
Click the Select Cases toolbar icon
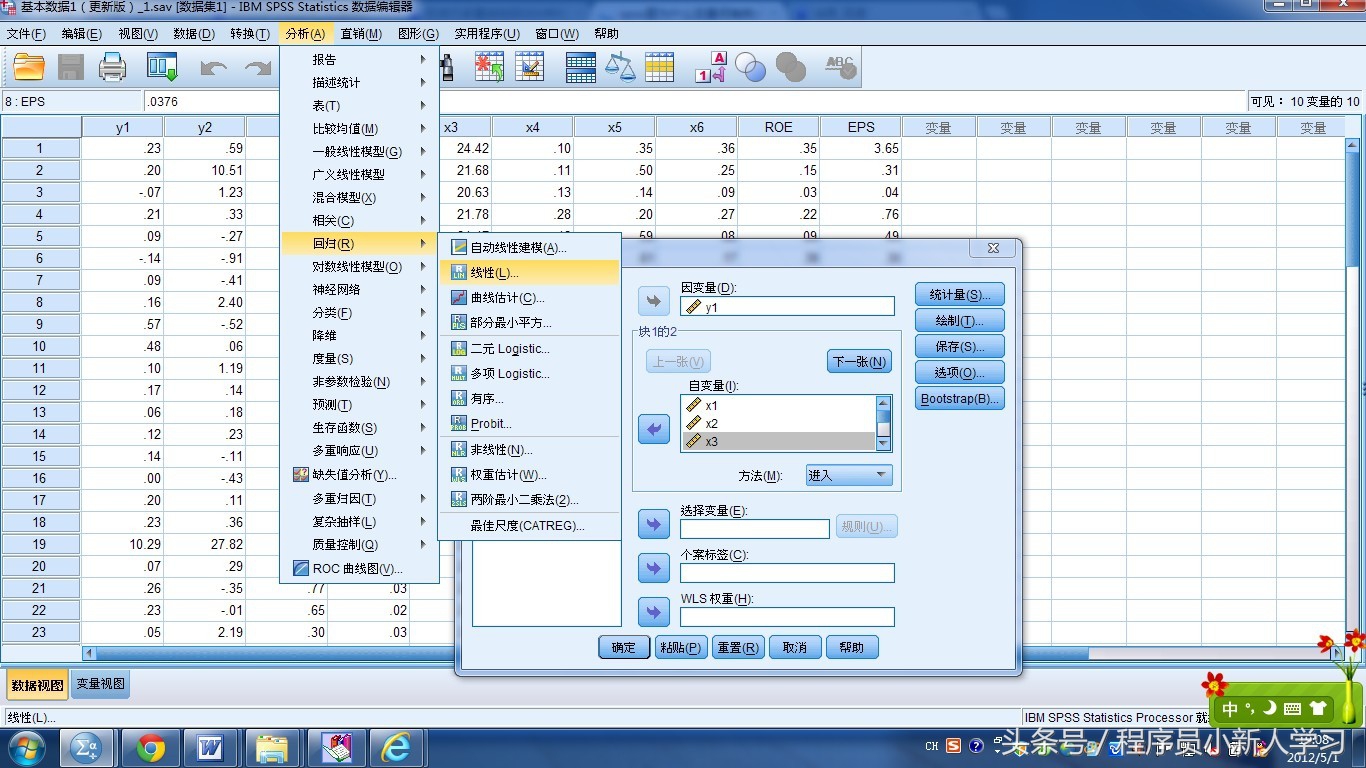[660, 67]
